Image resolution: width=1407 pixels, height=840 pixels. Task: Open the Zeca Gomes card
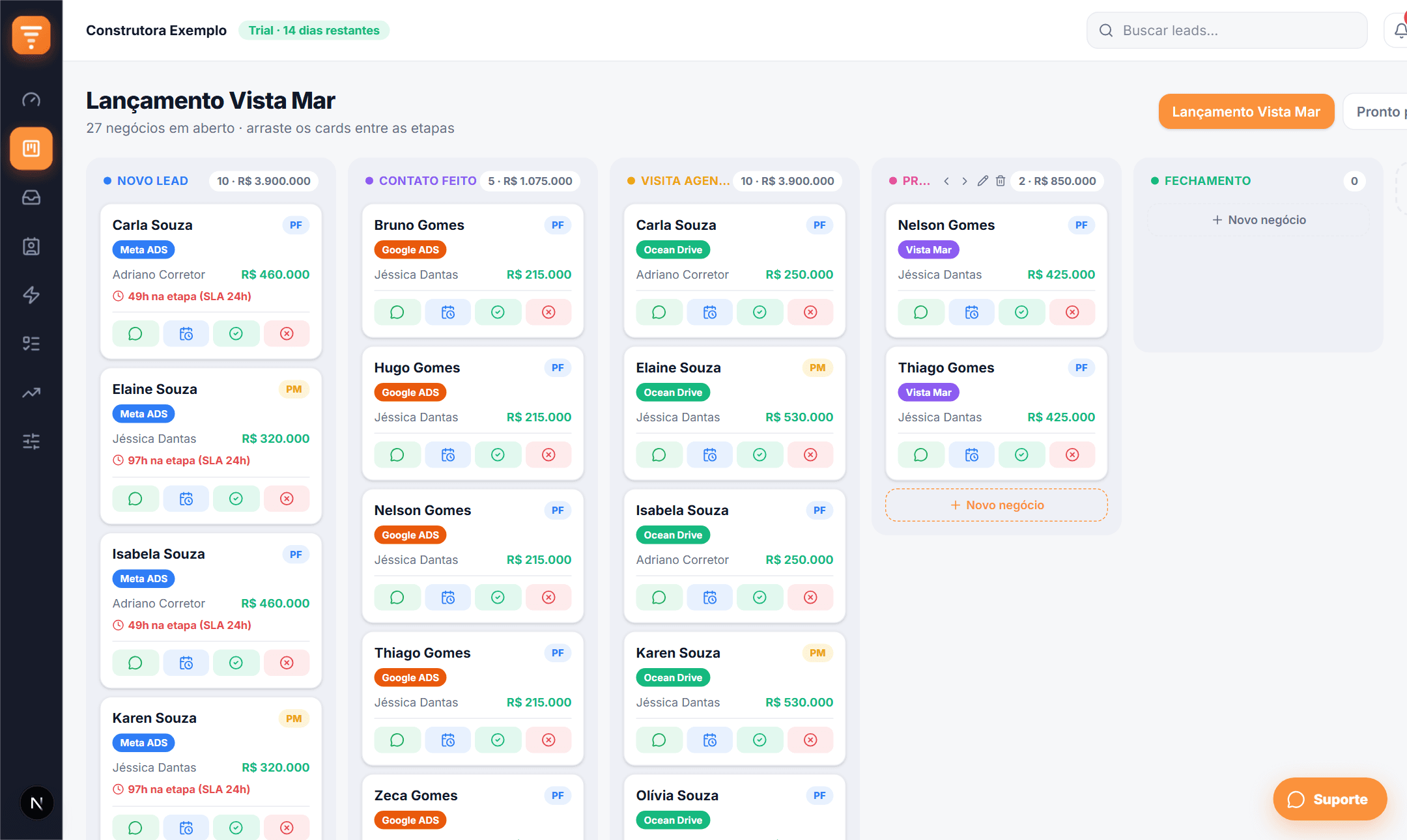point(473,807)
